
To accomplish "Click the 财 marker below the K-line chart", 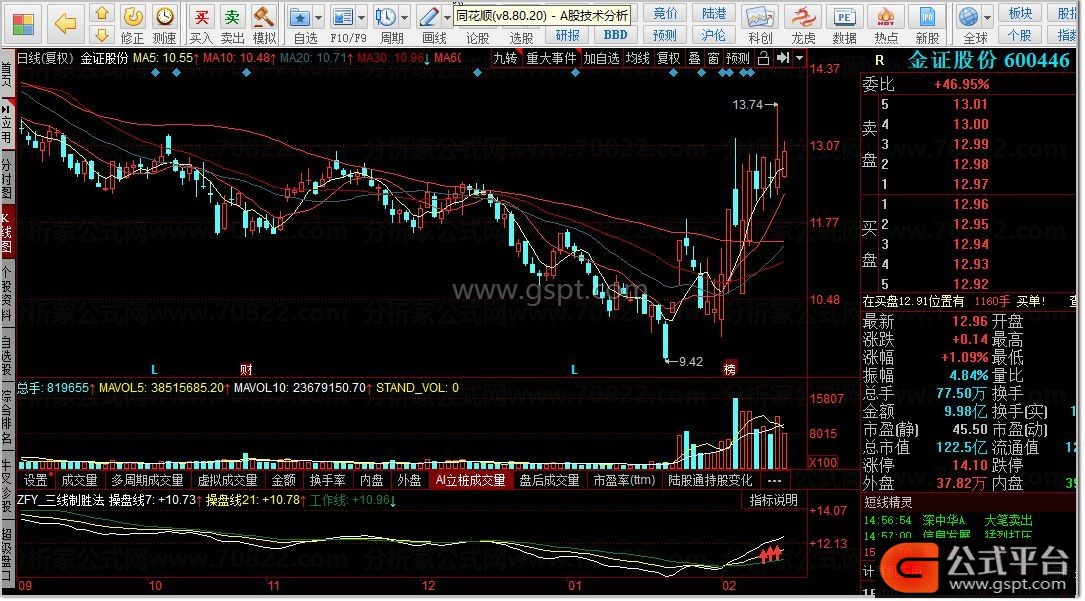I will click(246, 369).
